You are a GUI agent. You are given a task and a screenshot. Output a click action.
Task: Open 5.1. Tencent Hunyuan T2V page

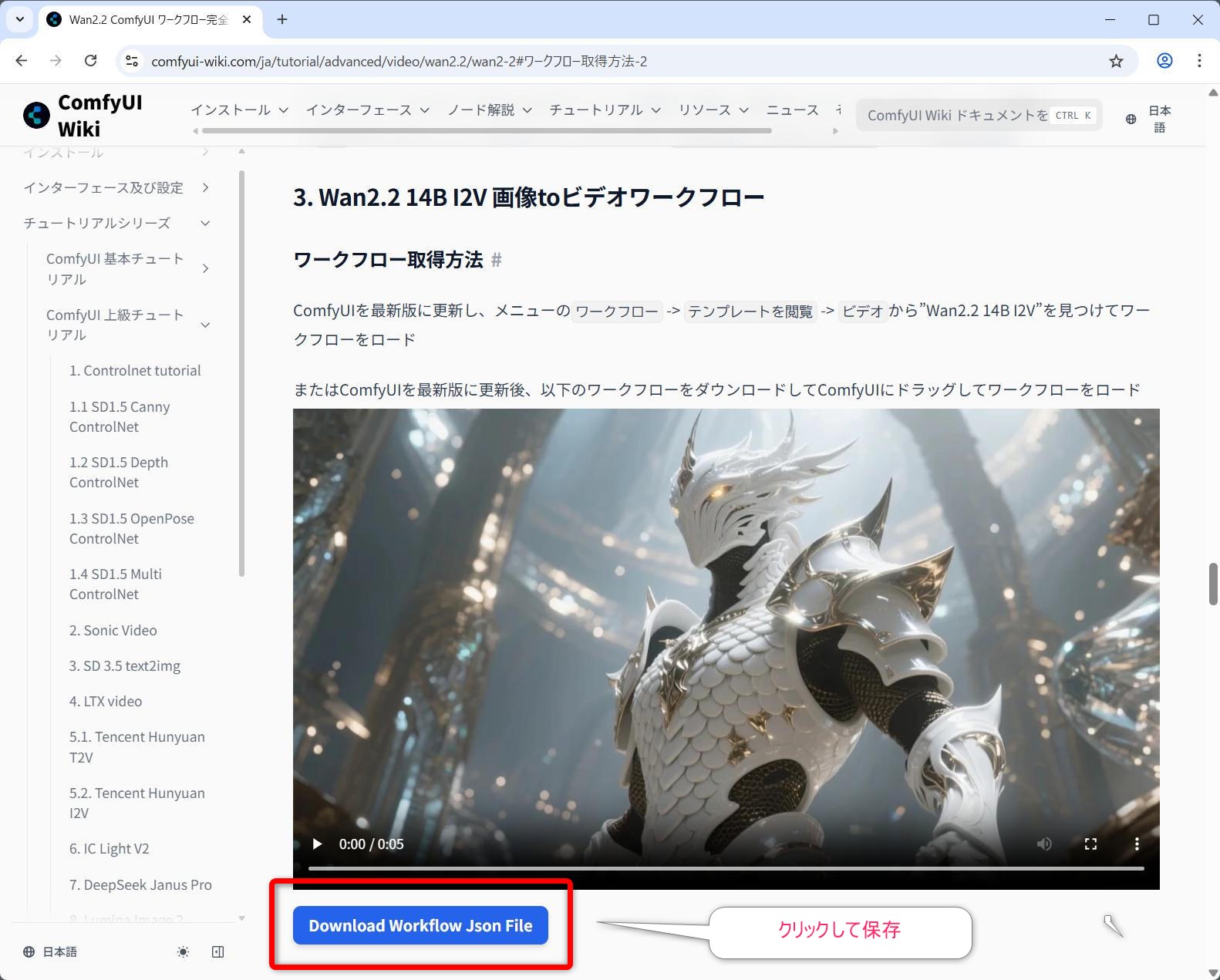pos(137,747)
